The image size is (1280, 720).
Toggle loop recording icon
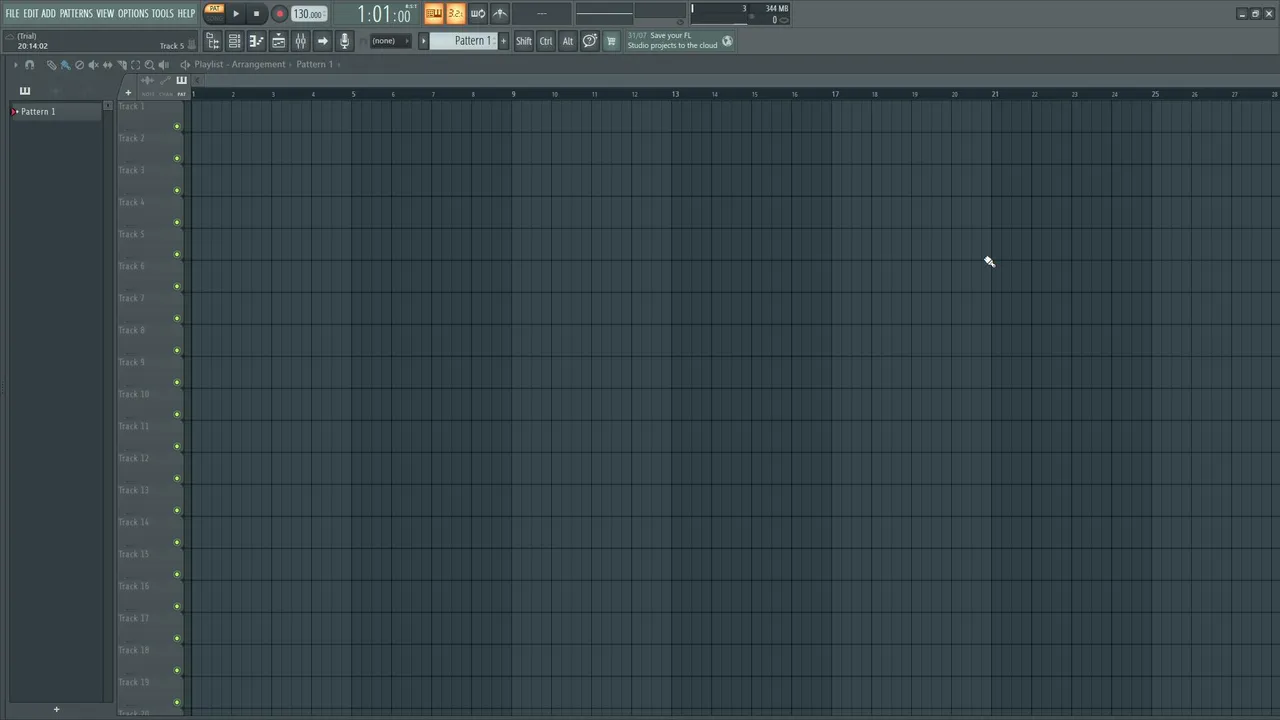click(477, 13)
